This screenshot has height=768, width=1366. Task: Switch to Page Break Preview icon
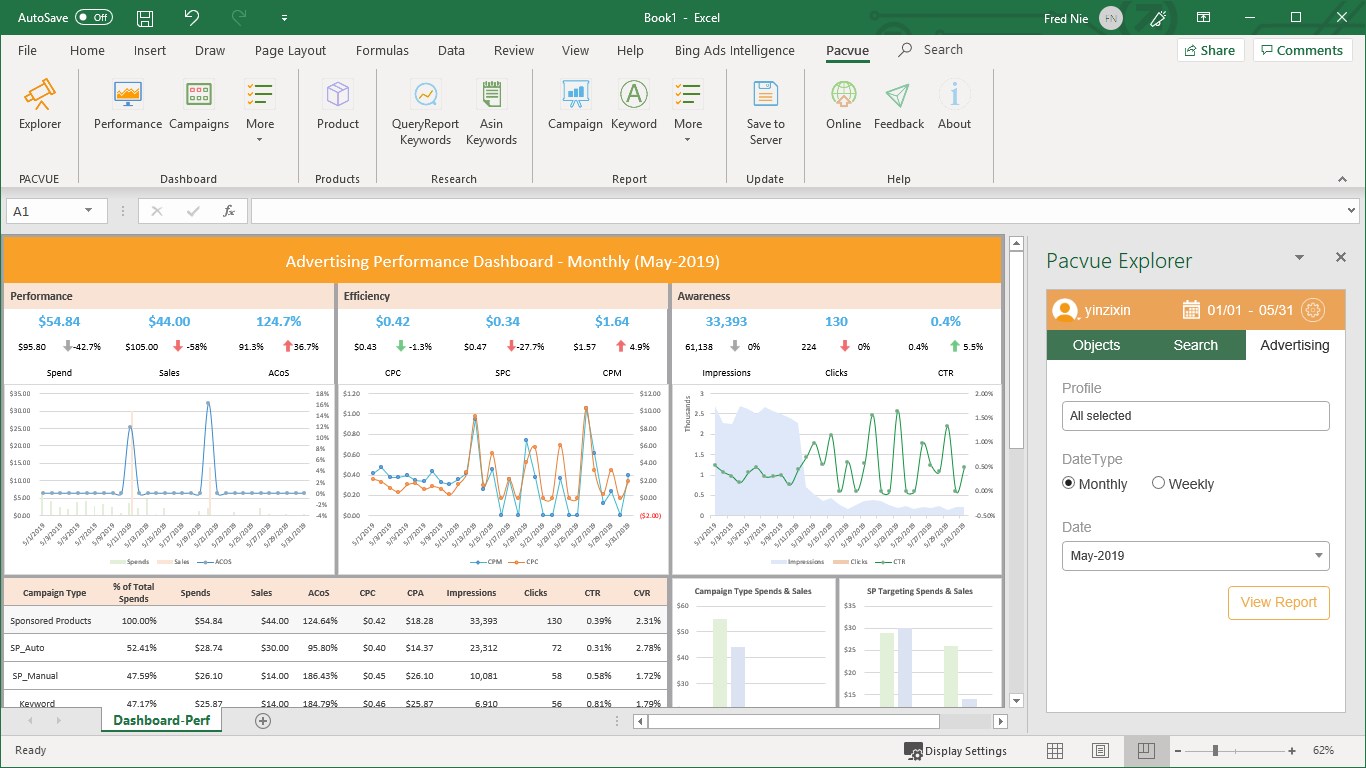click(1146, 751)
